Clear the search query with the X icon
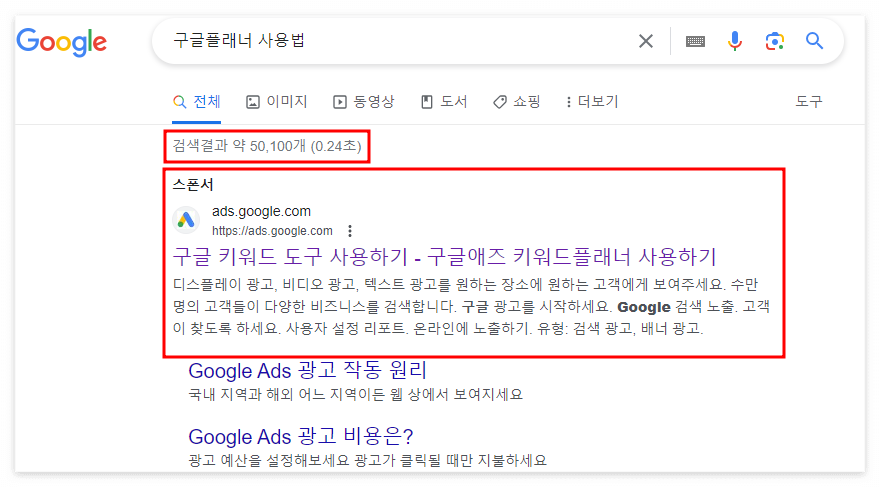This screenshot has height=487, width=880. click(x=646, y=41)
